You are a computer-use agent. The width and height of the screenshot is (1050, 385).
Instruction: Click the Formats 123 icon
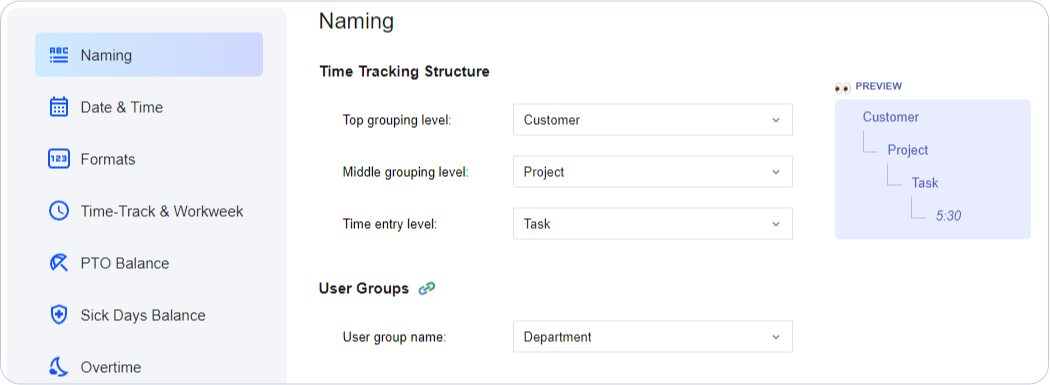pyautogui.click(x=59, y=159)
